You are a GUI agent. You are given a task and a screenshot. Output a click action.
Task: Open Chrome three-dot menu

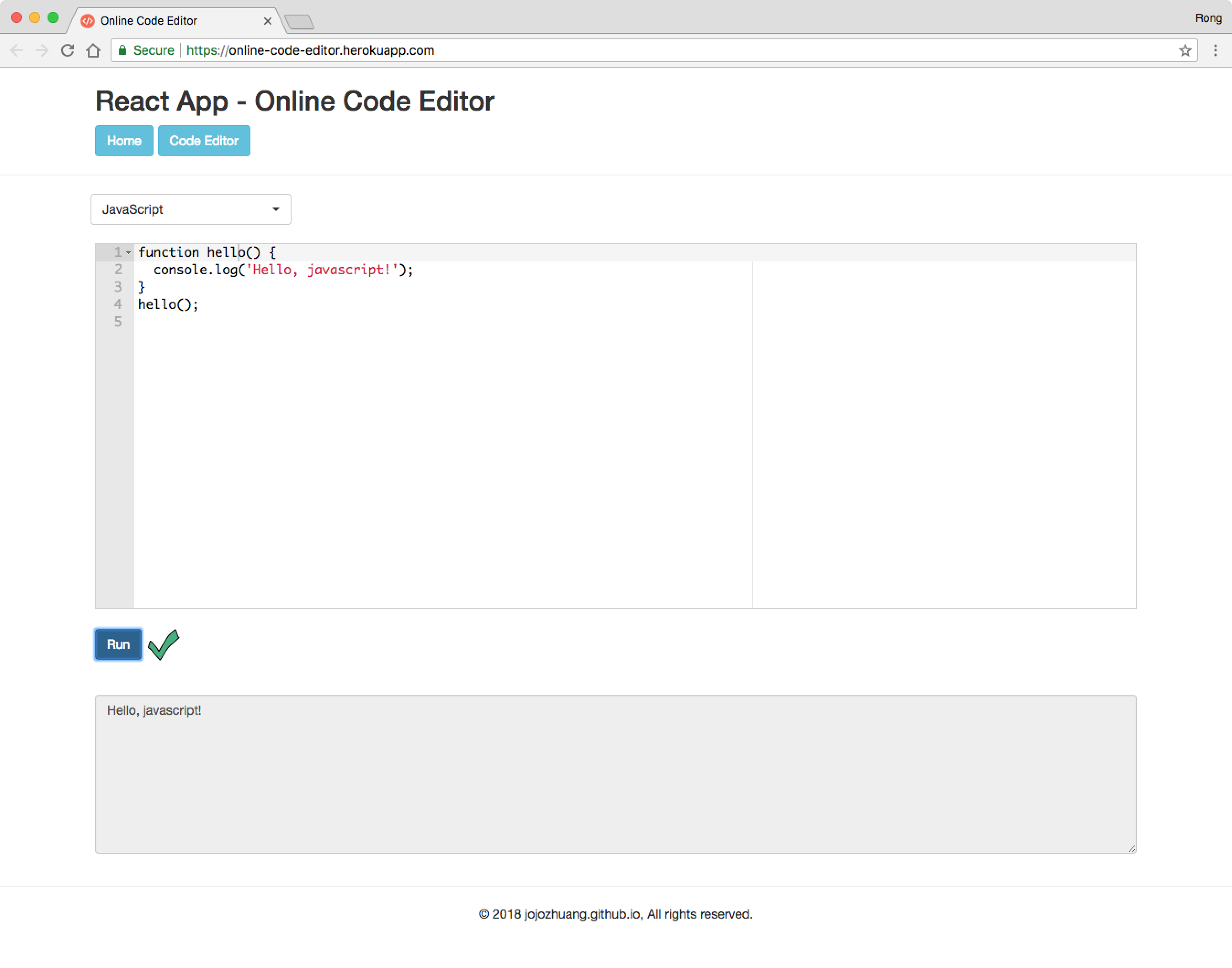coord(1215,50)
